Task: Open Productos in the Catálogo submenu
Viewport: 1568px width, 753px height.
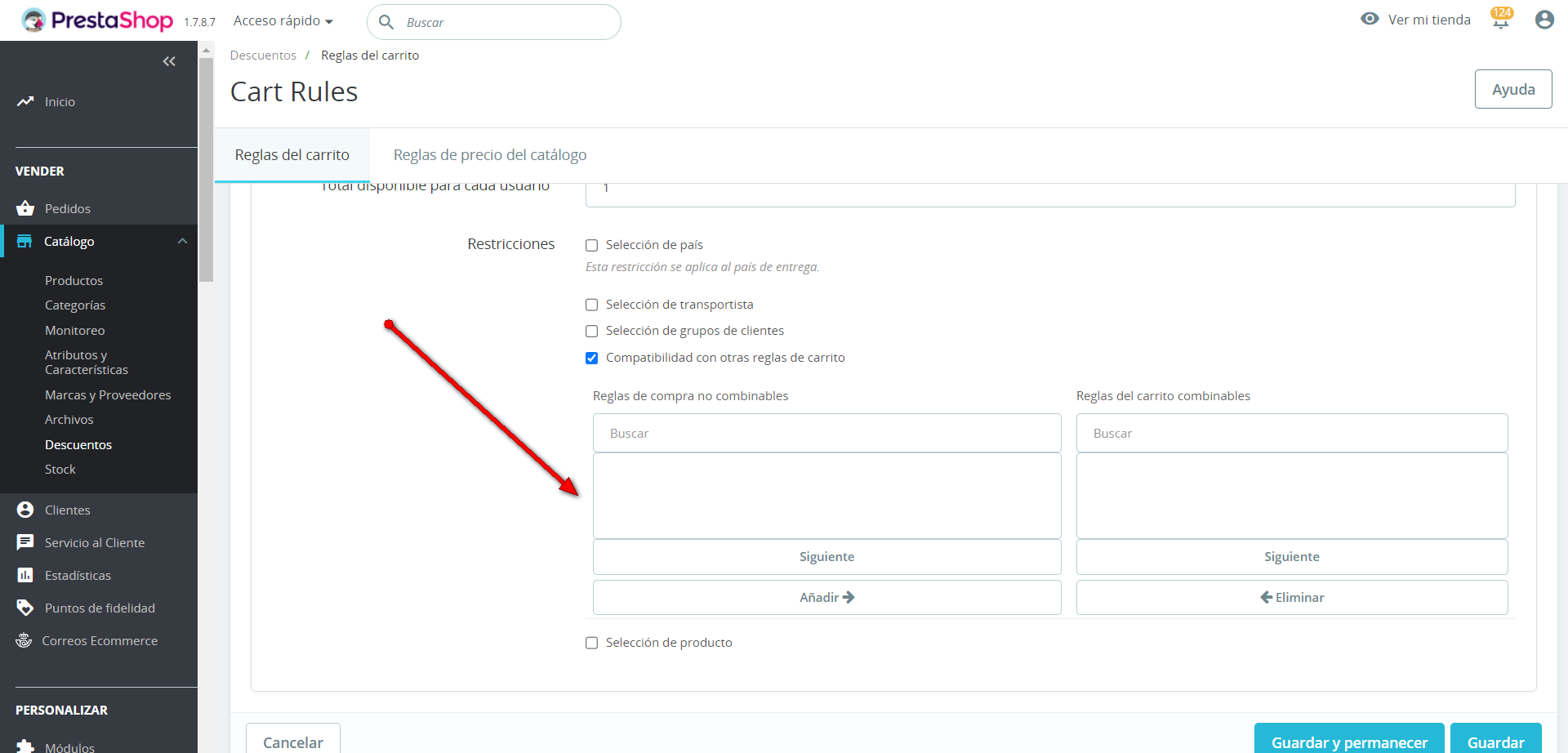Action: point(73,280)
